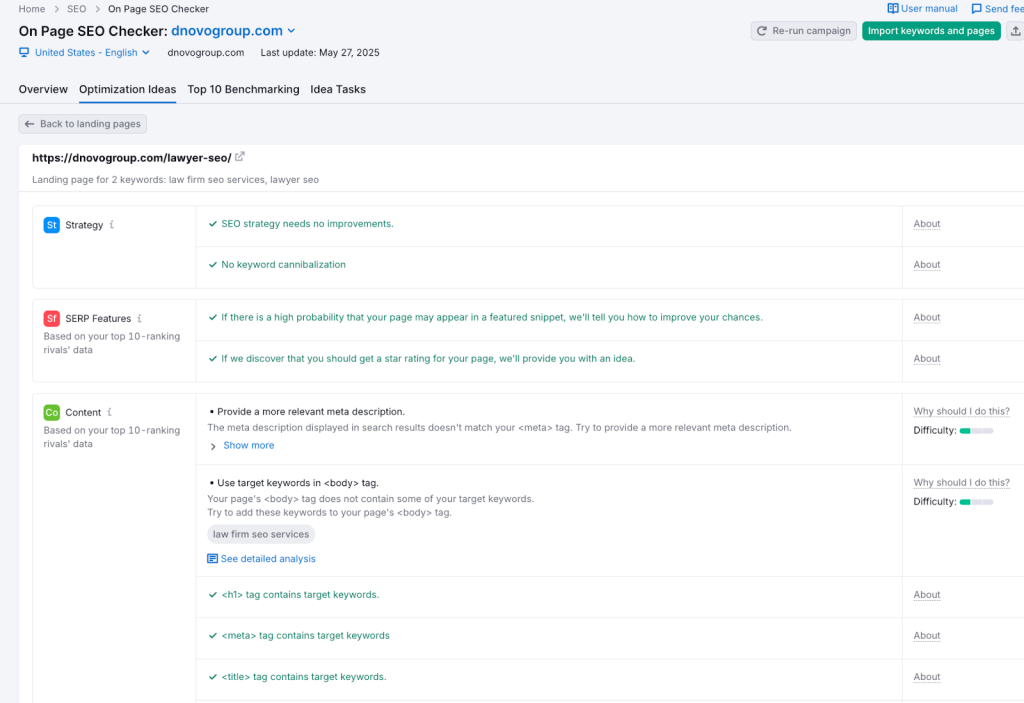The width and height of the screenshot is (1024, 703).
Task: Click the blue St Strategy badge
Action: 52,225
